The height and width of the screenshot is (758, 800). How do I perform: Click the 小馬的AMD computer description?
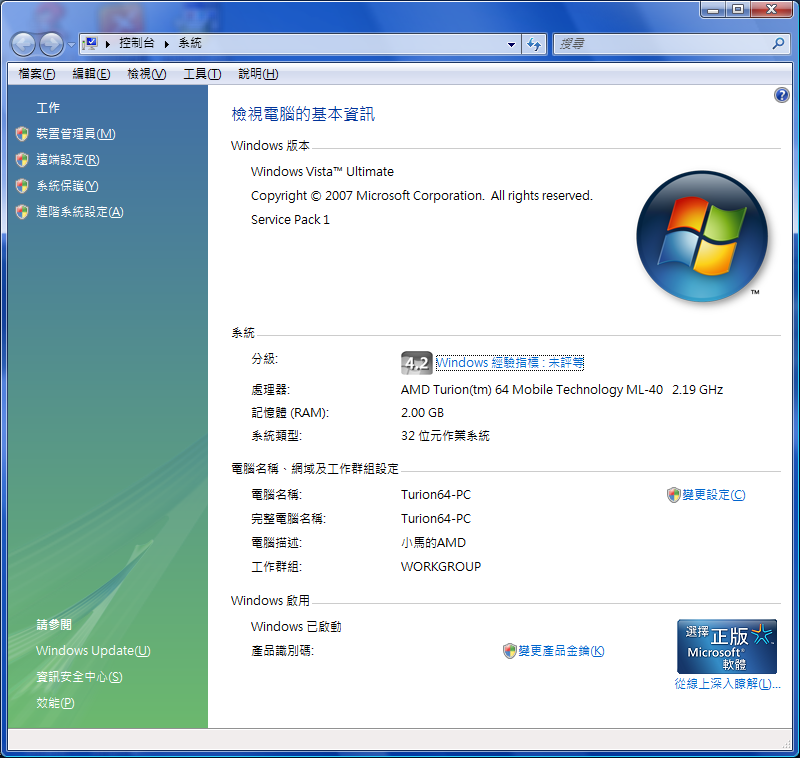433,543
